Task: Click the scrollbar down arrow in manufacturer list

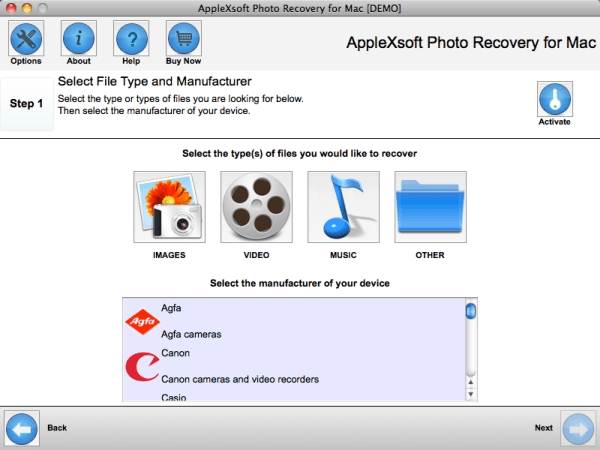Action: [471, 394]
